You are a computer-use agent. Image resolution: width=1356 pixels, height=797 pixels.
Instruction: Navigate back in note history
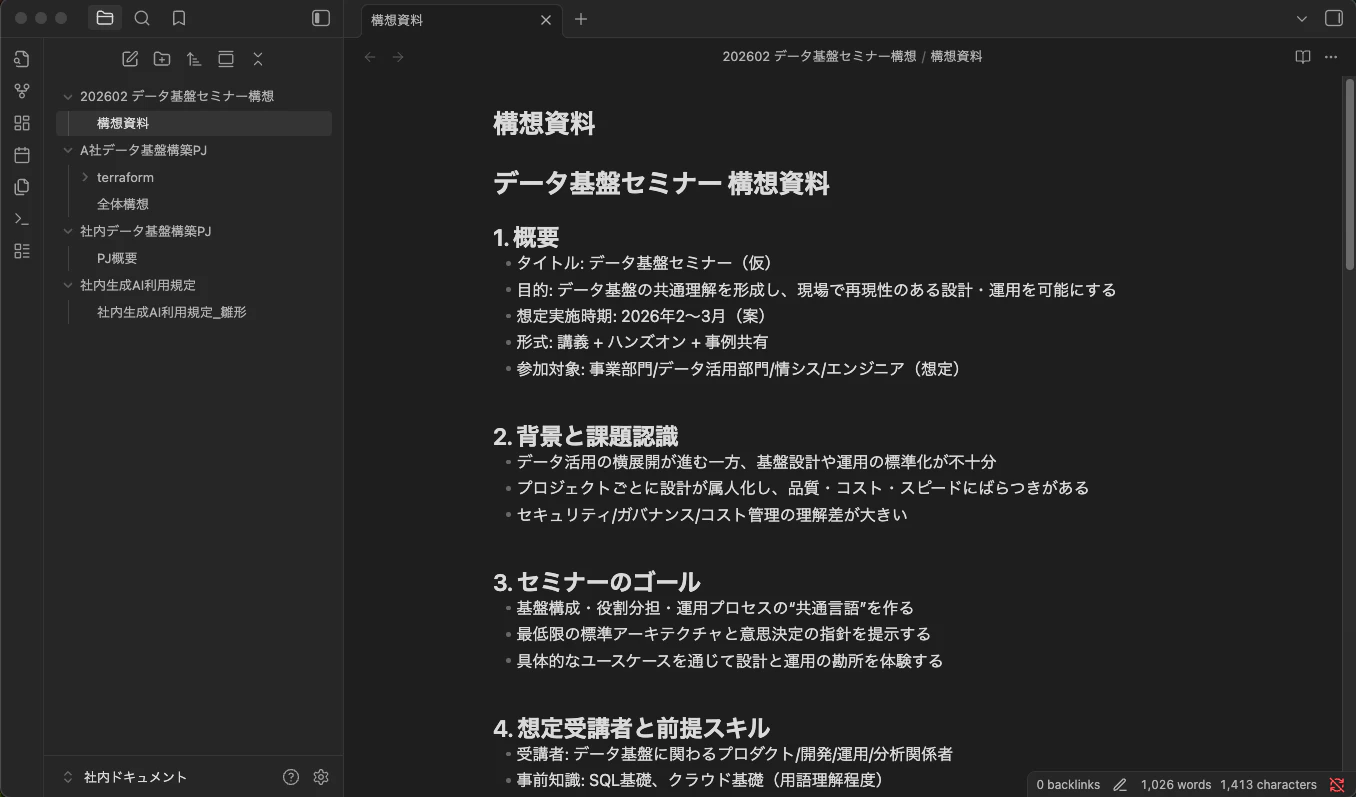(370, 57)
